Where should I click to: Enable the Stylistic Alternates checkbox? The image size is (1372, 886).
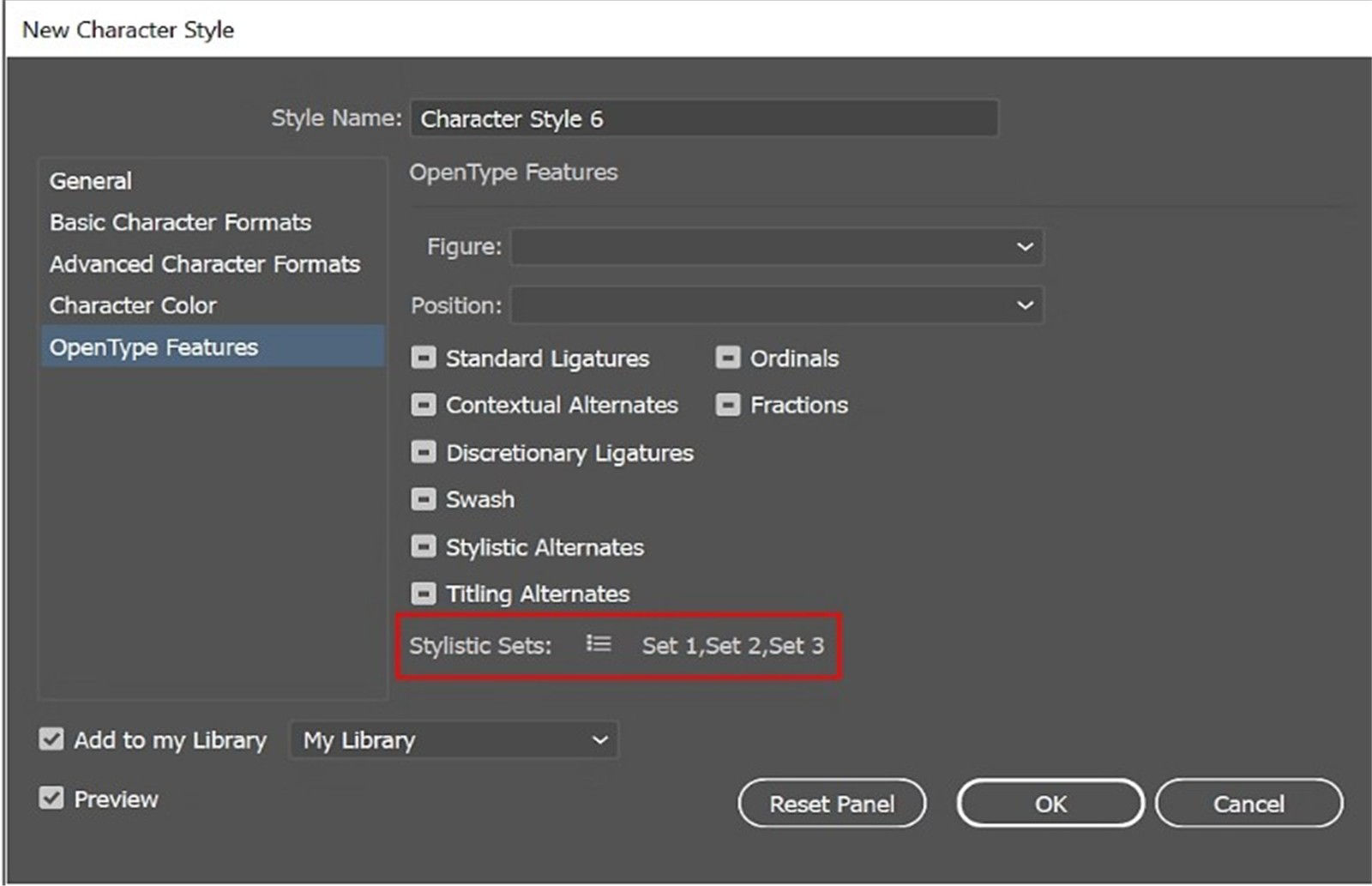(424, 546)
